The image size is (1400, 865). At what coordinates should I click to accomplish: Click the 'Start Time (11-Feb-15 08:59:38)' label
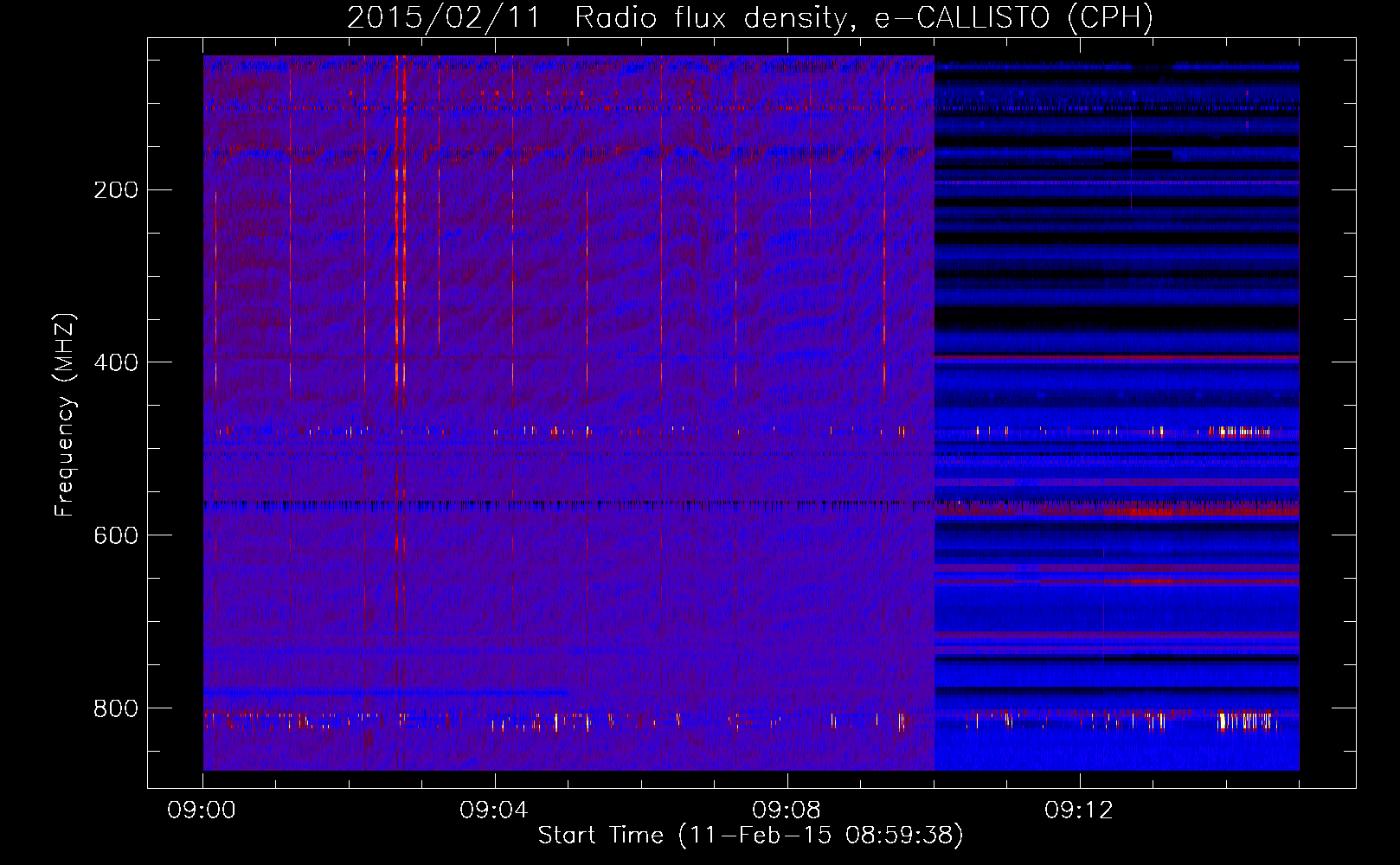coord(750,836)
